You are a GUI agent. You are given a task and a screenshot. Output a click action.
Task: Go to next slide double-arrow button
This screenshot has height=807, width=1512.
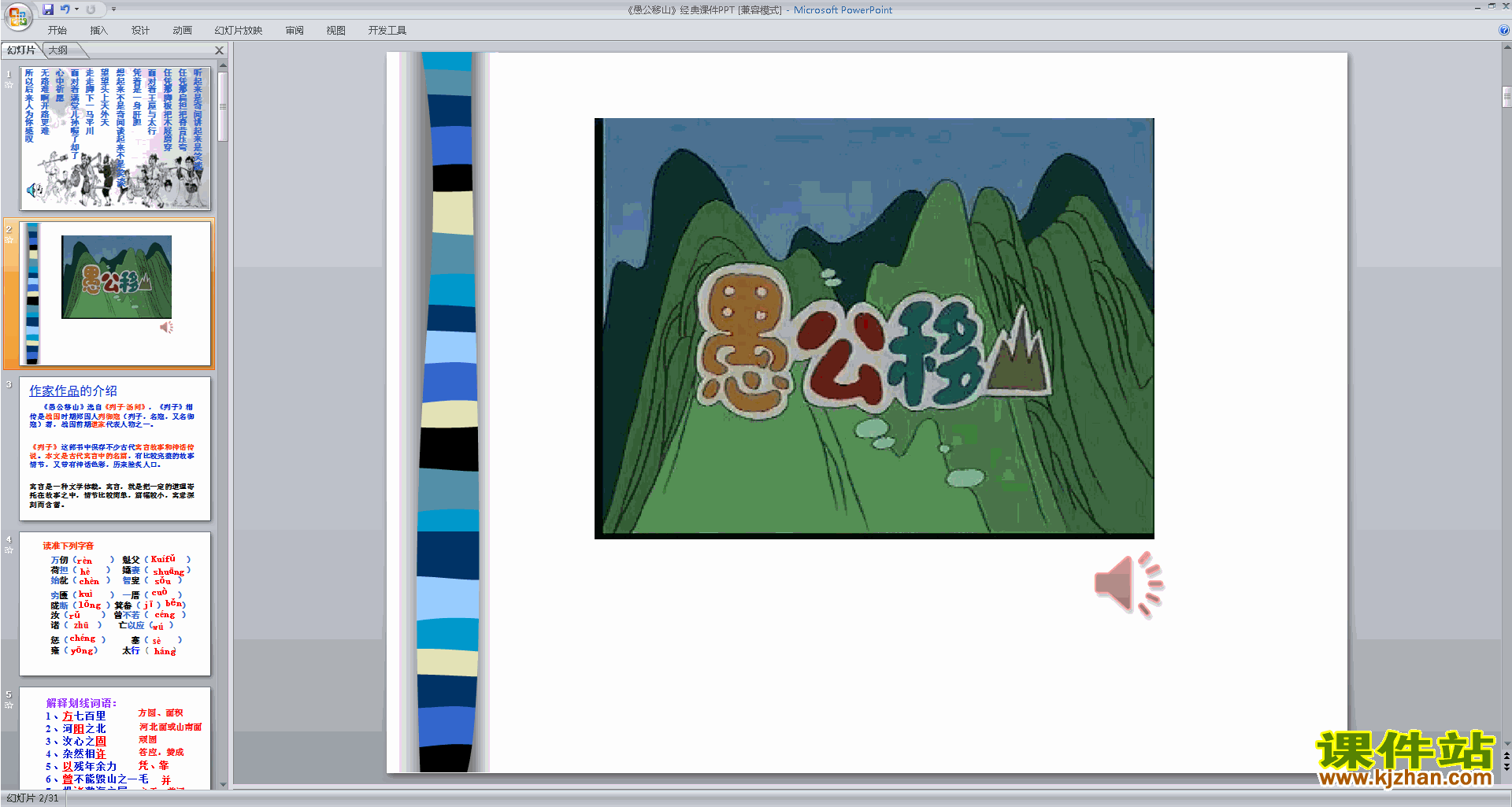(x=1506, y=766)
